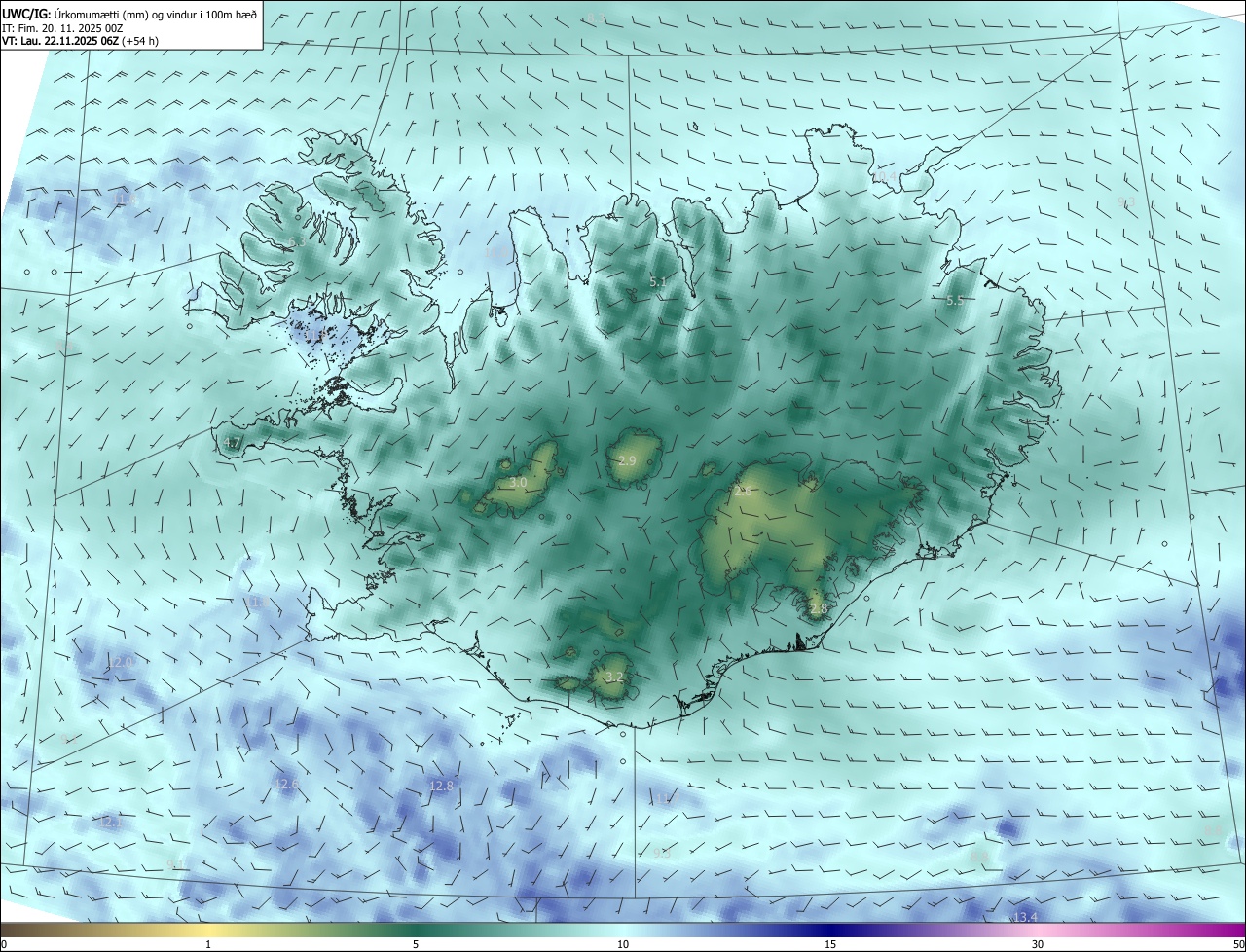Screen dimensions: 1246x952
Task: Click the 5.1 value in north Iceland
Action: [x=658, y=282]
